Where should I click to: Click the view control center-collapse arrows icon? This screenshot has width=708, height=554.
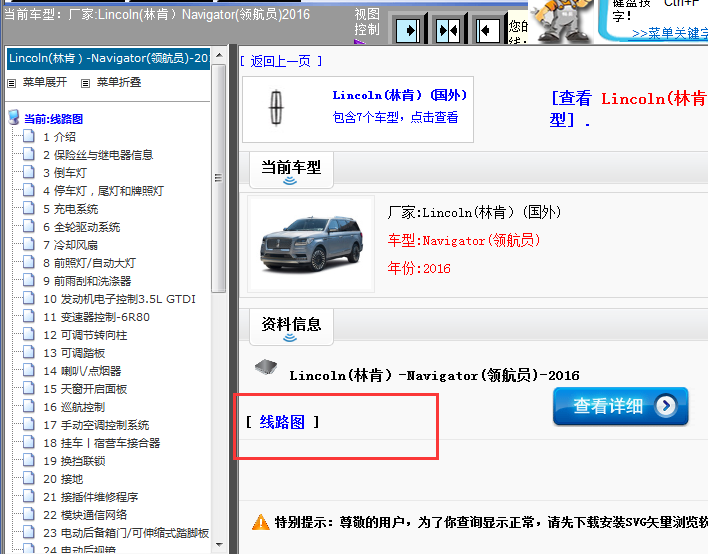pyautogui.click(x=448, y=30)
